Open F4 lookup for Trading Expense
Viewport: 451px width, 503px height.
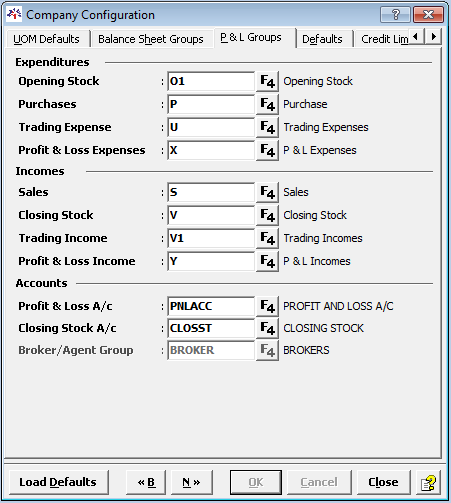[267, 128]
